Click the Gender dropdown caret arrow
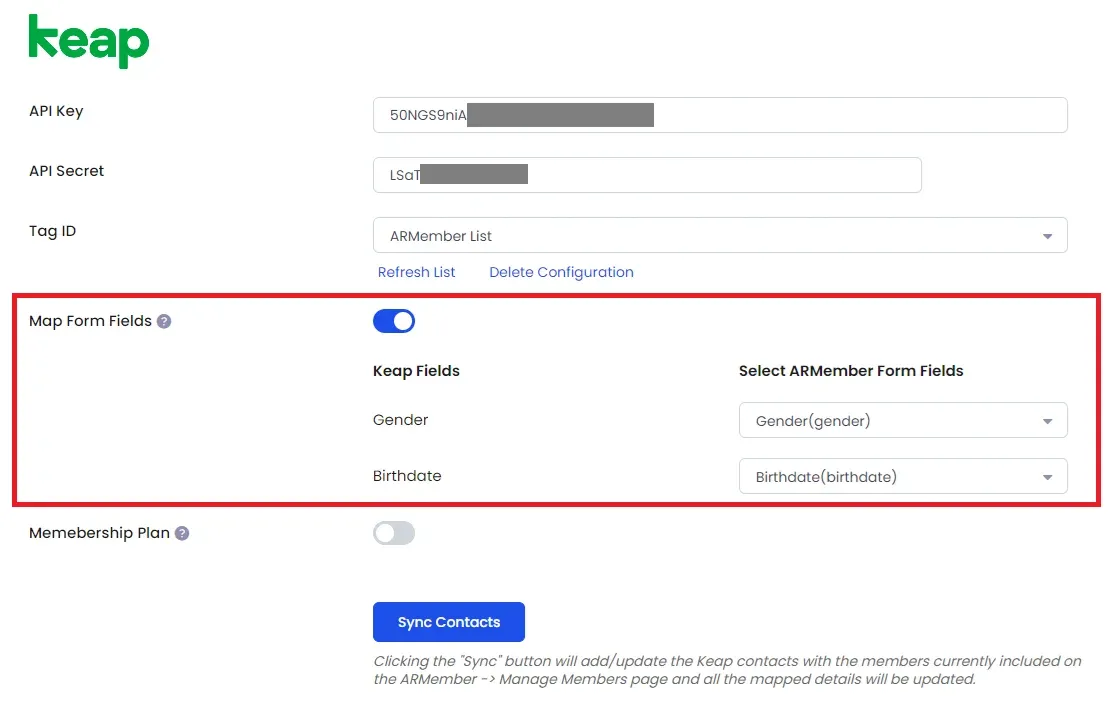This screenshot has height=709, width=1117. point(1046,422)
